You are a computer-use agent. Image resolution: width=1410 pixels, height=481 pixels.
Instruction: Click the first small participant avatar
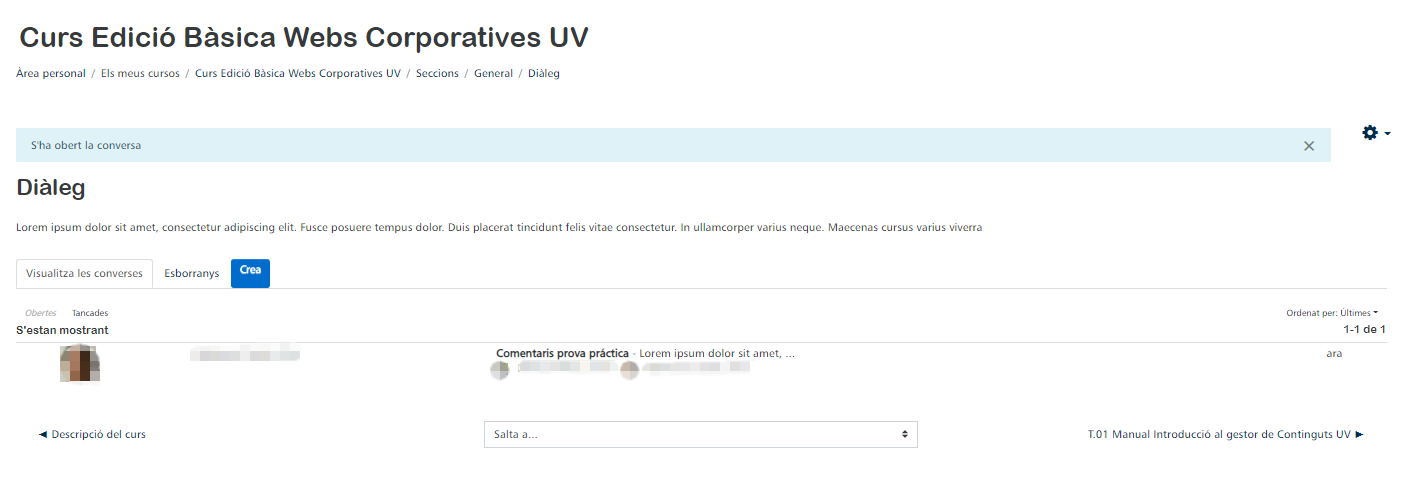pos(499,370)
